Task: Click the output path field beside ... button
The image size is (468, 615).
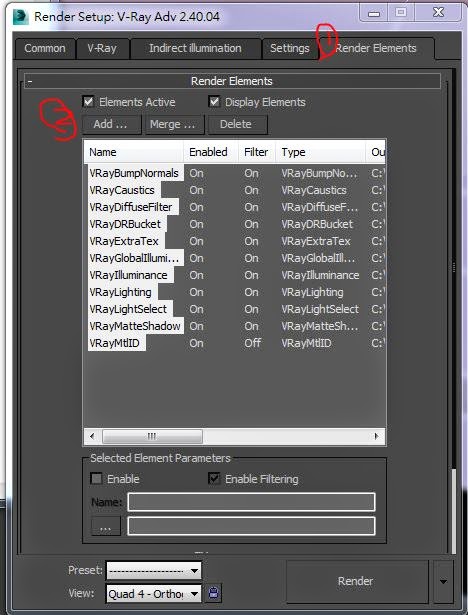Action: pyautogui.click(x=251, y=526)
